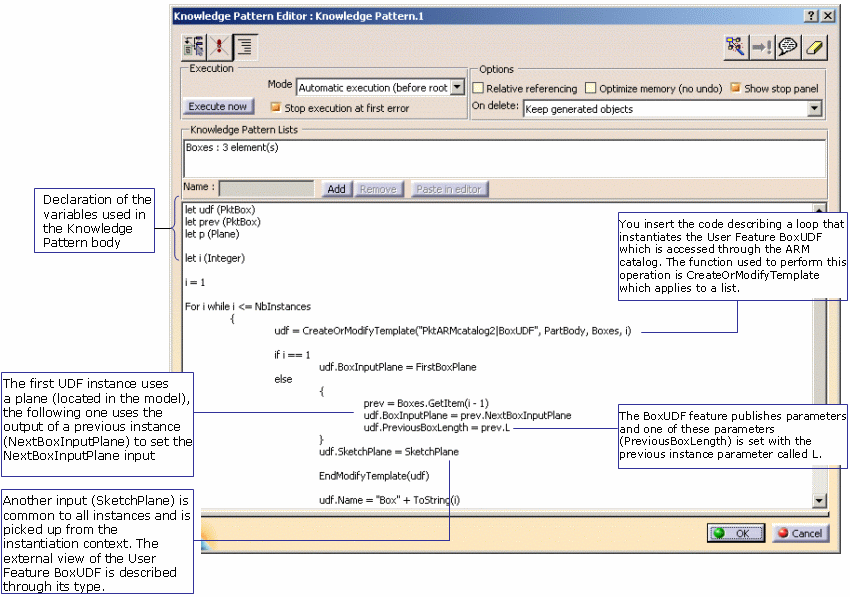This screenshot has height=597, width=850.
Task: Click the code editor scroll-down arrow
Action: tap(820, 500)
